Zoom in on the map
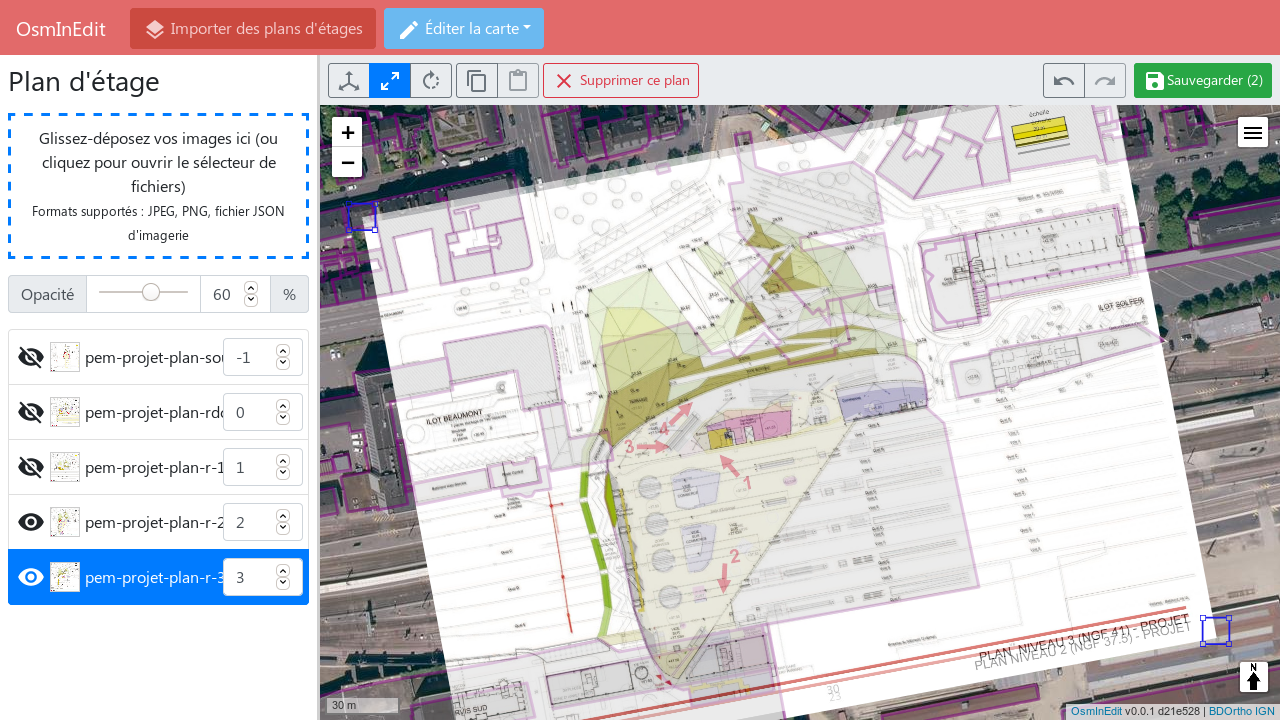This screenshot has width=1280, height=720. pos(347,132)
